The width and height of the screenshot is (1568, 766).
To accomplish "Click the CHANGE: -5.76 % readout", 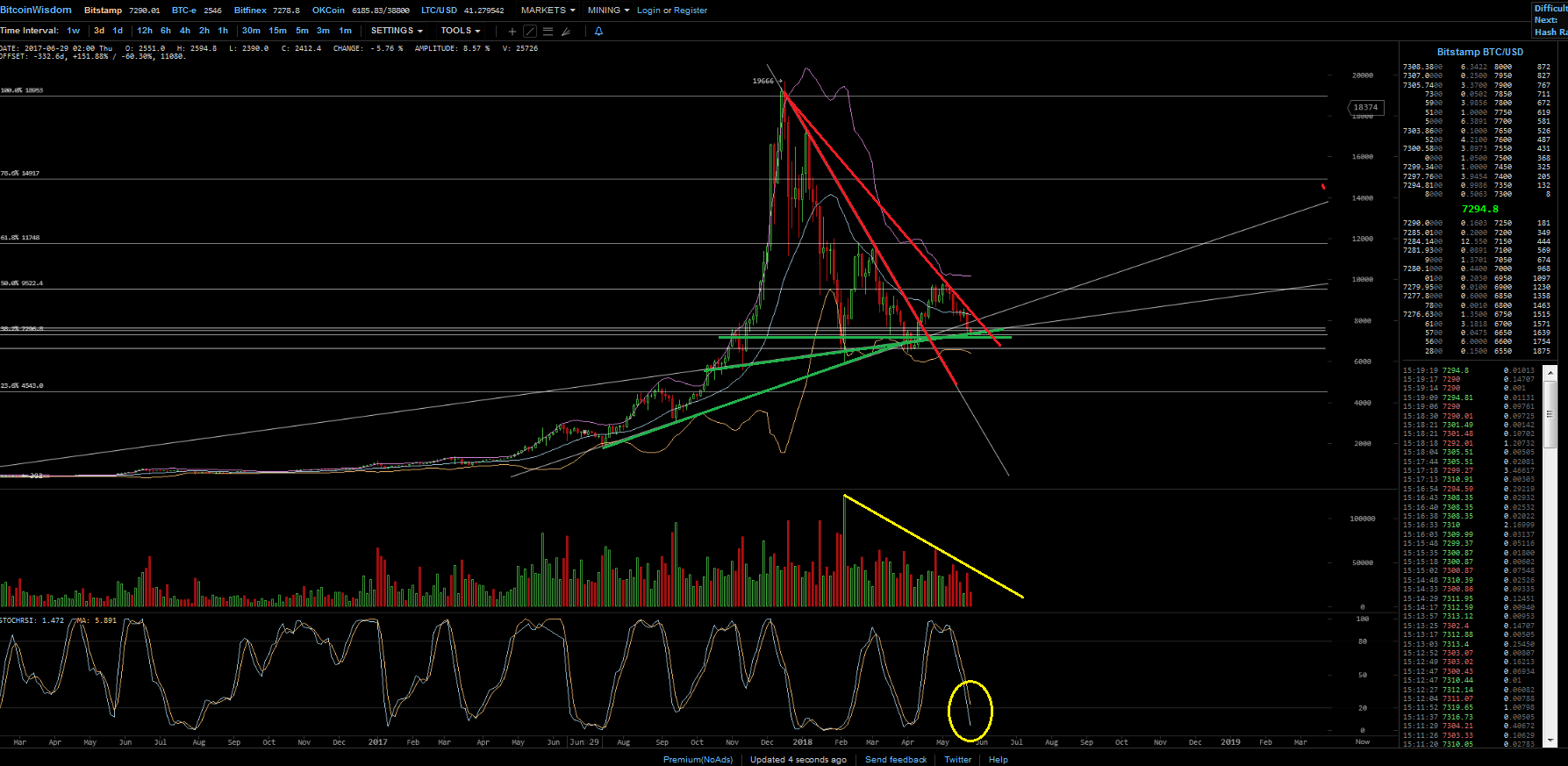I will point(369,48).
